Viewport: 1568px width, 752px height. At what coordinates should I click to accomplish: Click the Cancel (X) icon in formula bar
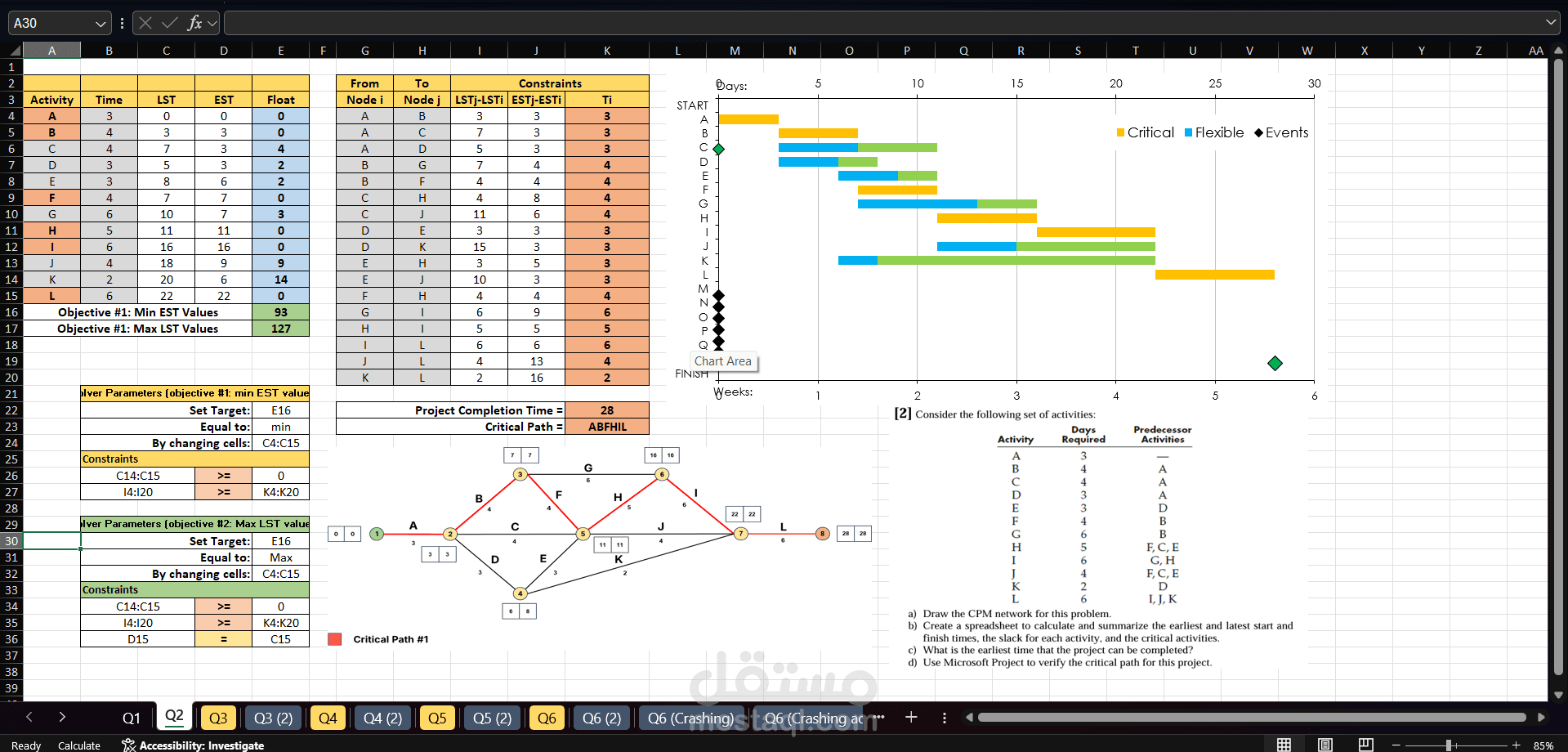(145, 22)
